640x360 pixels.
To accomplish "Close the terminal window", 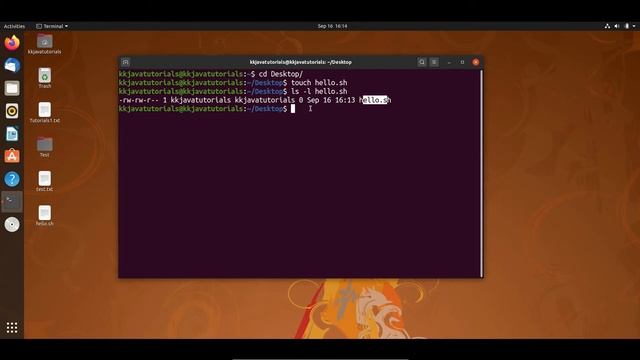I will coord(476,62).
